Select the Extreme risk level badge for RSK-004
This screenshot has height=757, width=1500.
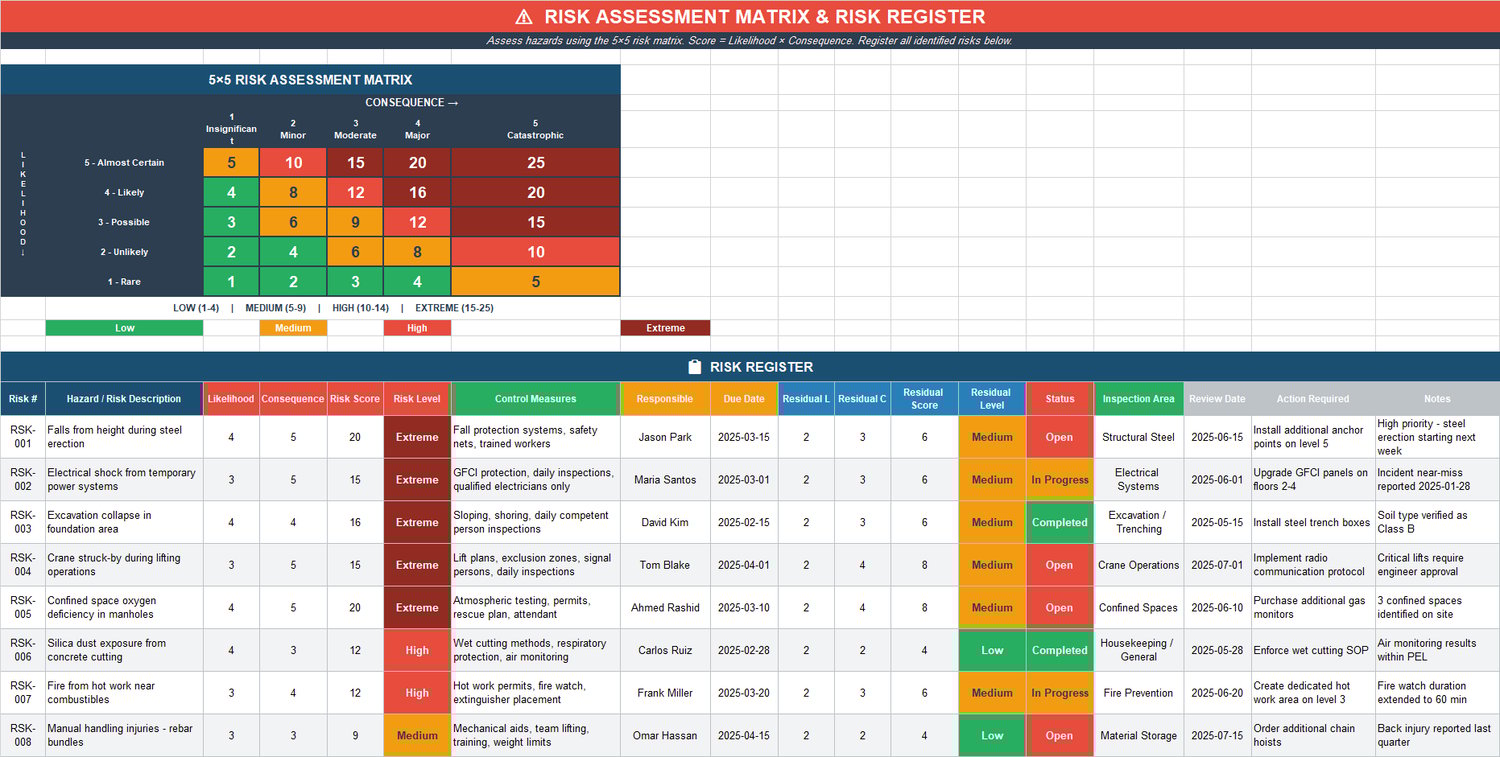click(417, 564)
